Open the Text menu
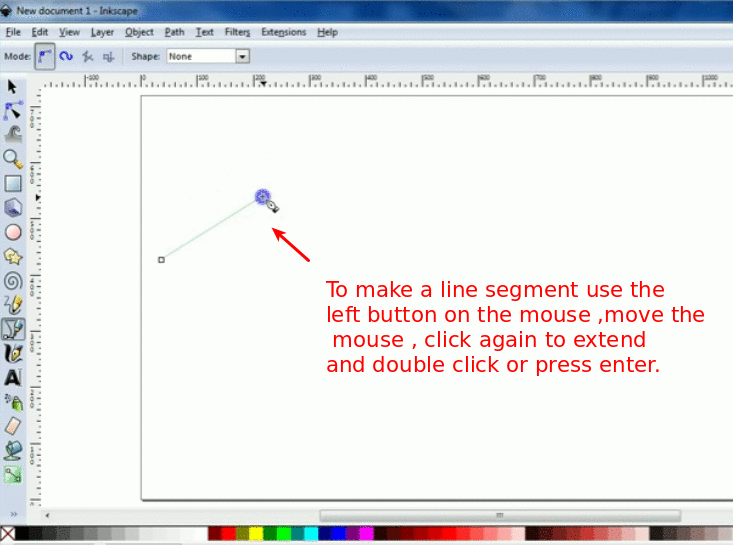Image resolution: width=733 pixels, height=545 pixels. point(204,32)
